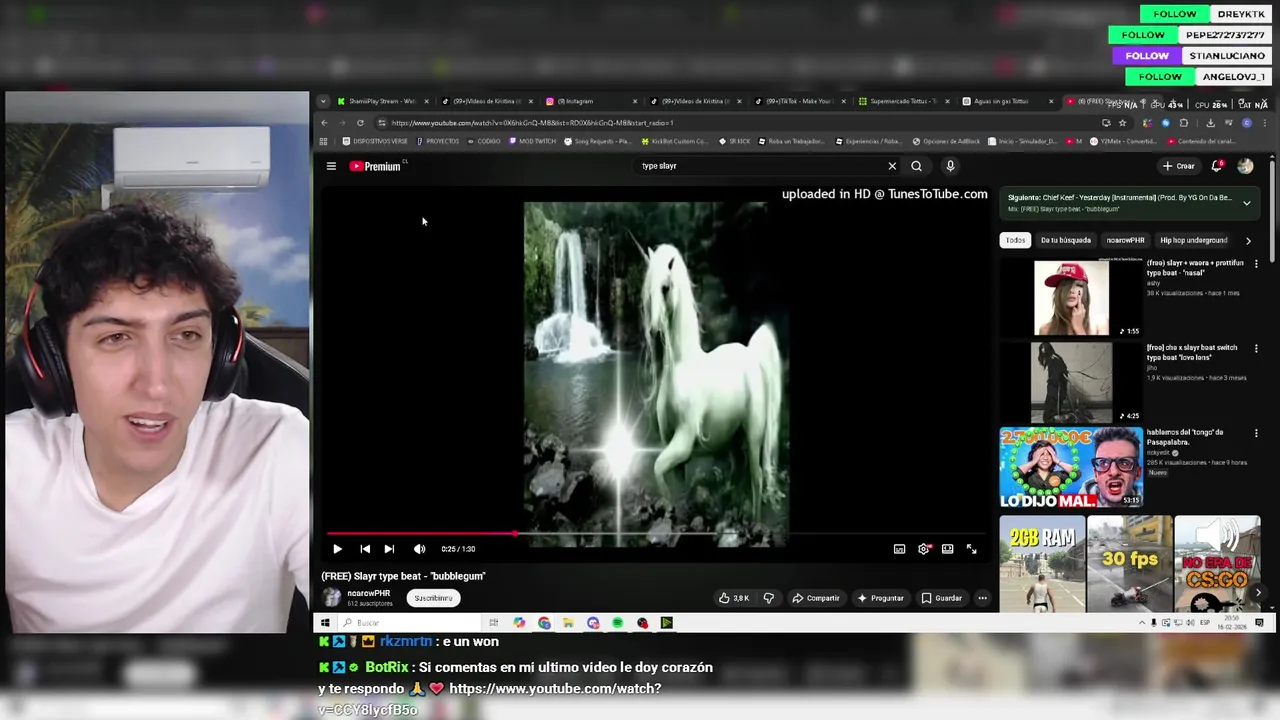Follow DREYKTK in stream overlay
1280x720 pixels.
(x=1175, y=14)
